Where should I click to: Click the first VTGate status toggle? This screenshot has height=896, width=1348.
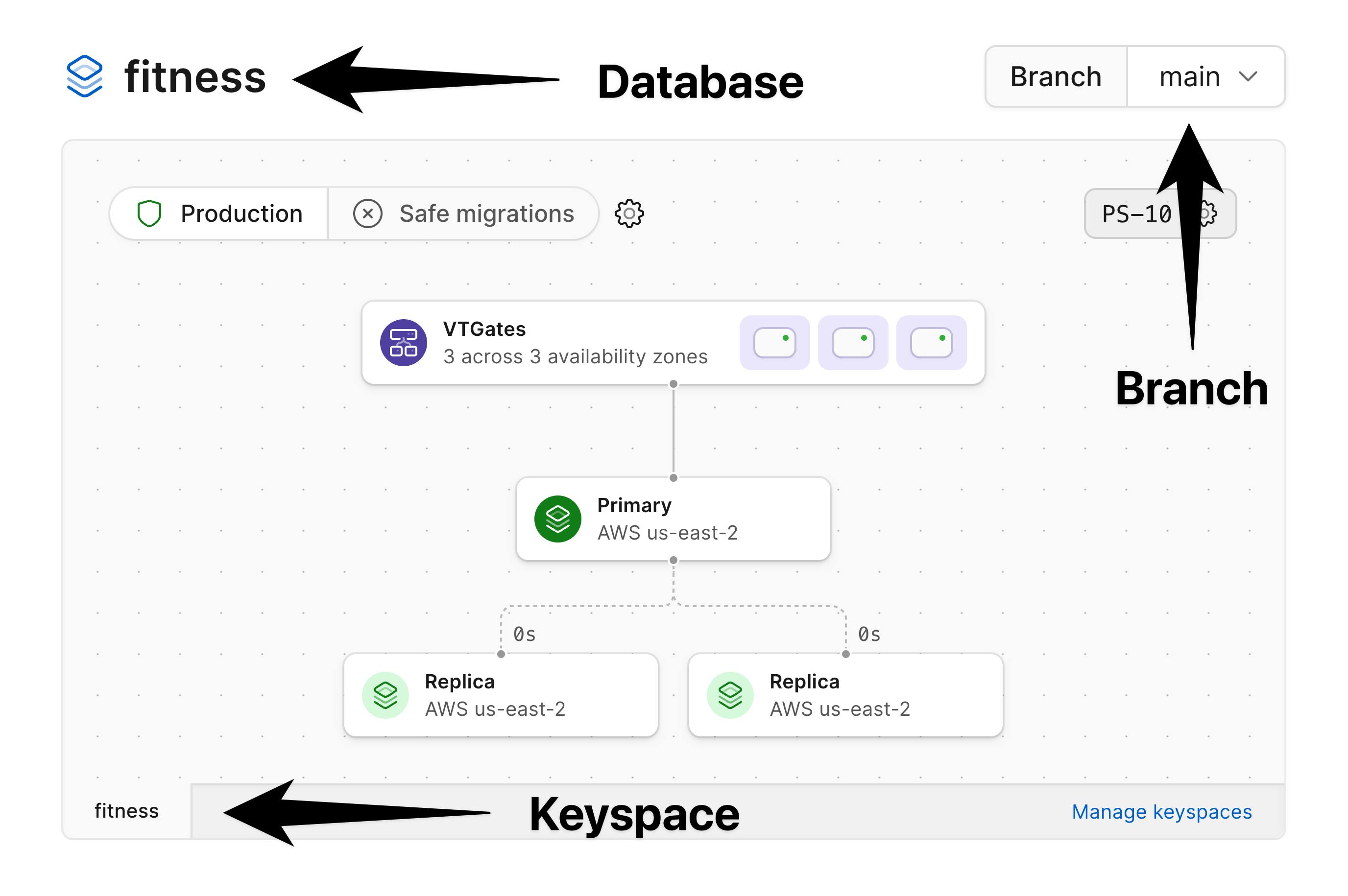pos(775,343)
